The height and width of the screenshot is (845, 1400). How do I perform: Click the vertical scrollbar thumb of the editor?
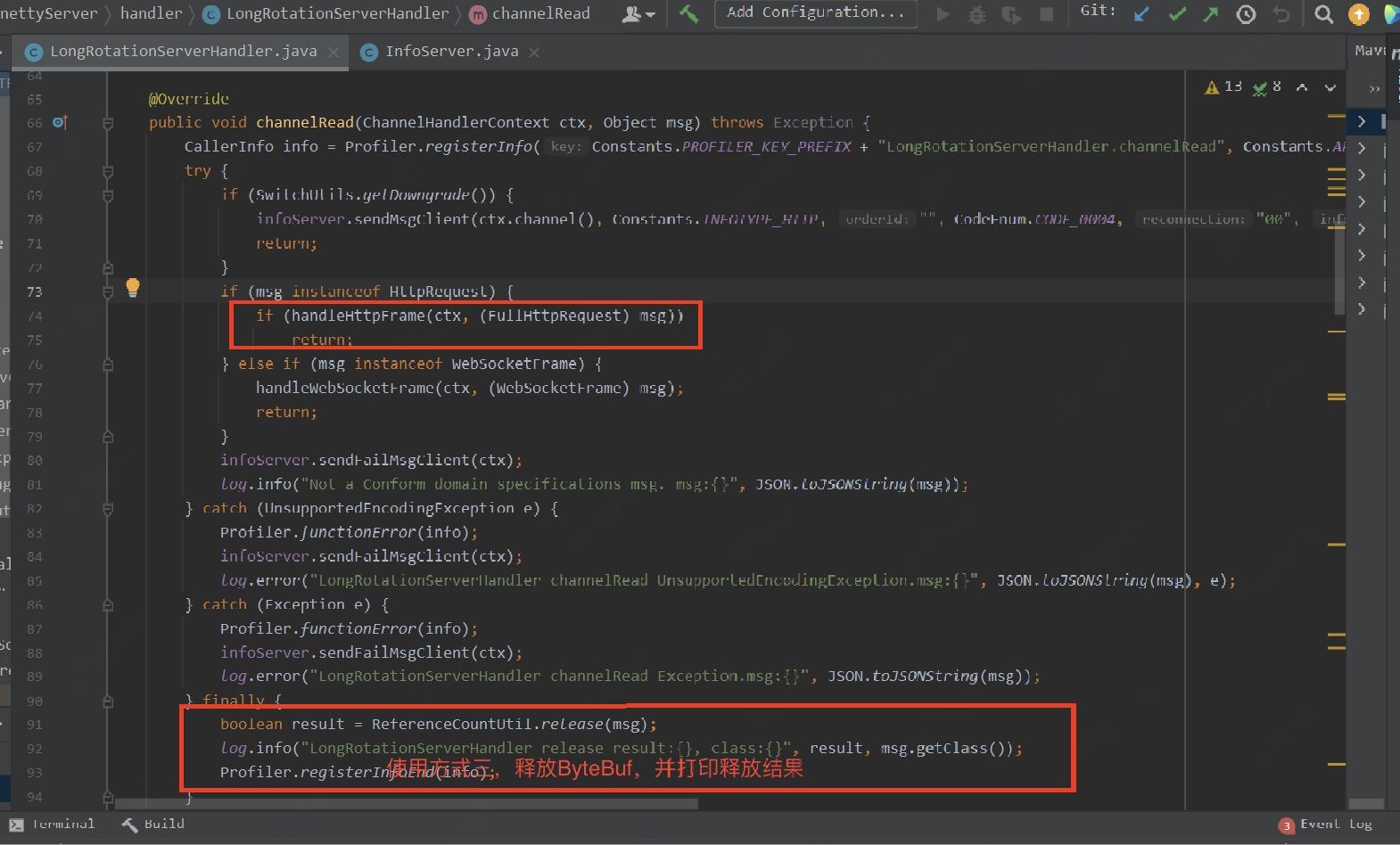[x=1339, y=267]
